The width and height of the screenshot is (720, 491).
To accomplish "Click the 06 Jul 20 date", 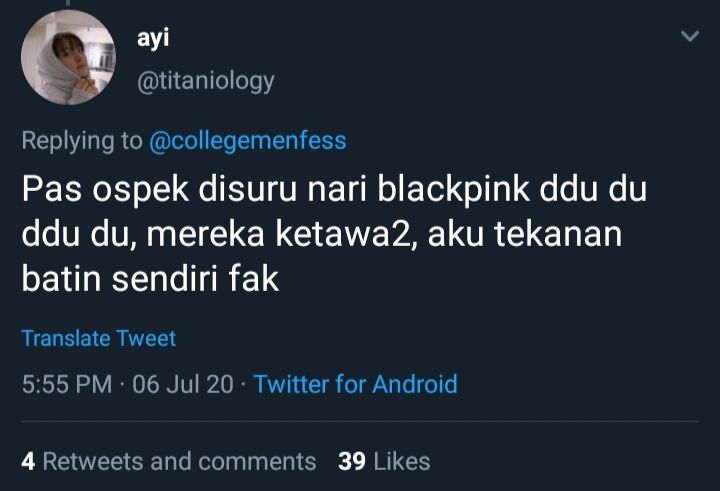I will pyautogui.click(x=183, y=384).
